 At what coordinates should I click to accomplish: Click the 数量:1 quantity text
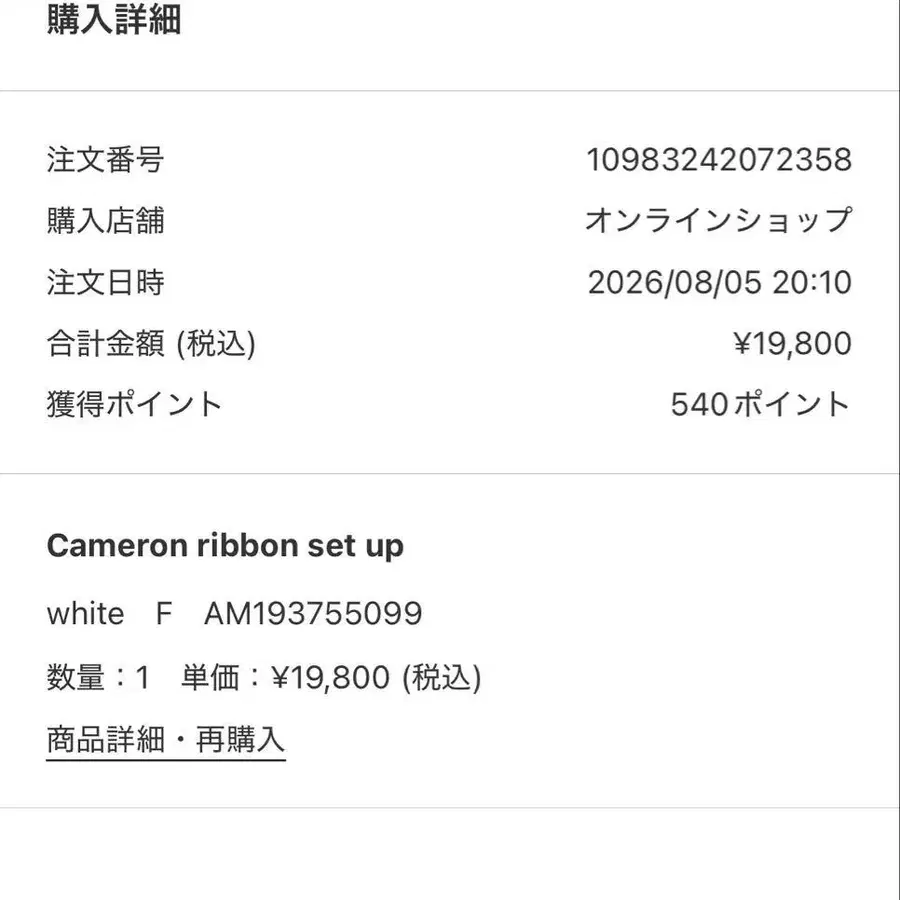[99, 677]
